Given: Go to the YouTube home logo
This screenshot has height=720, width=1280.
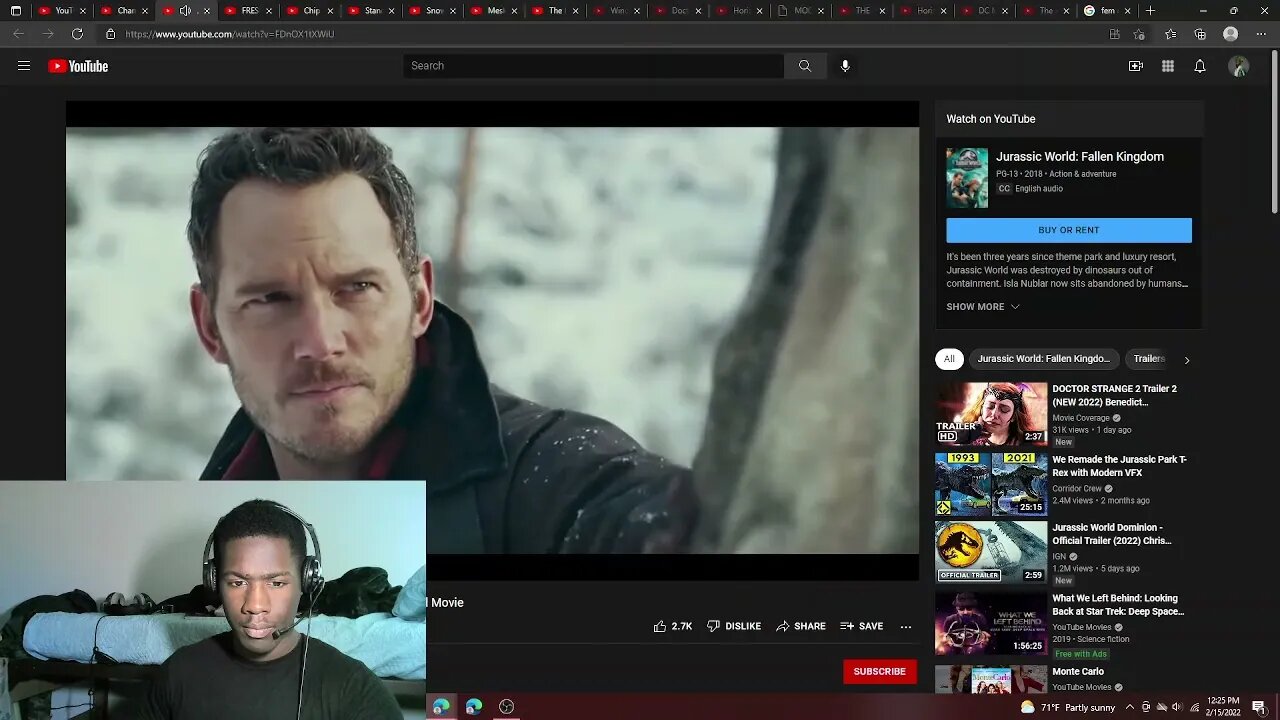Looking at the screenshot, I should [78, 66].
